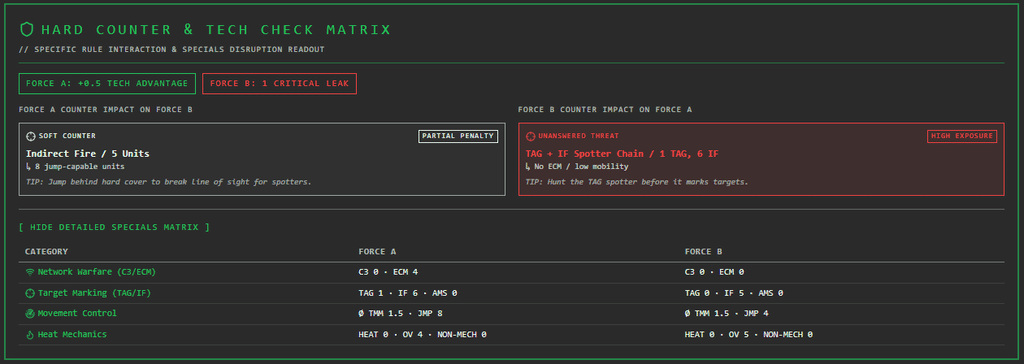Open the TAG + IF Spotter Chain card
1024x364 pixels.
[x=761, y=159]
